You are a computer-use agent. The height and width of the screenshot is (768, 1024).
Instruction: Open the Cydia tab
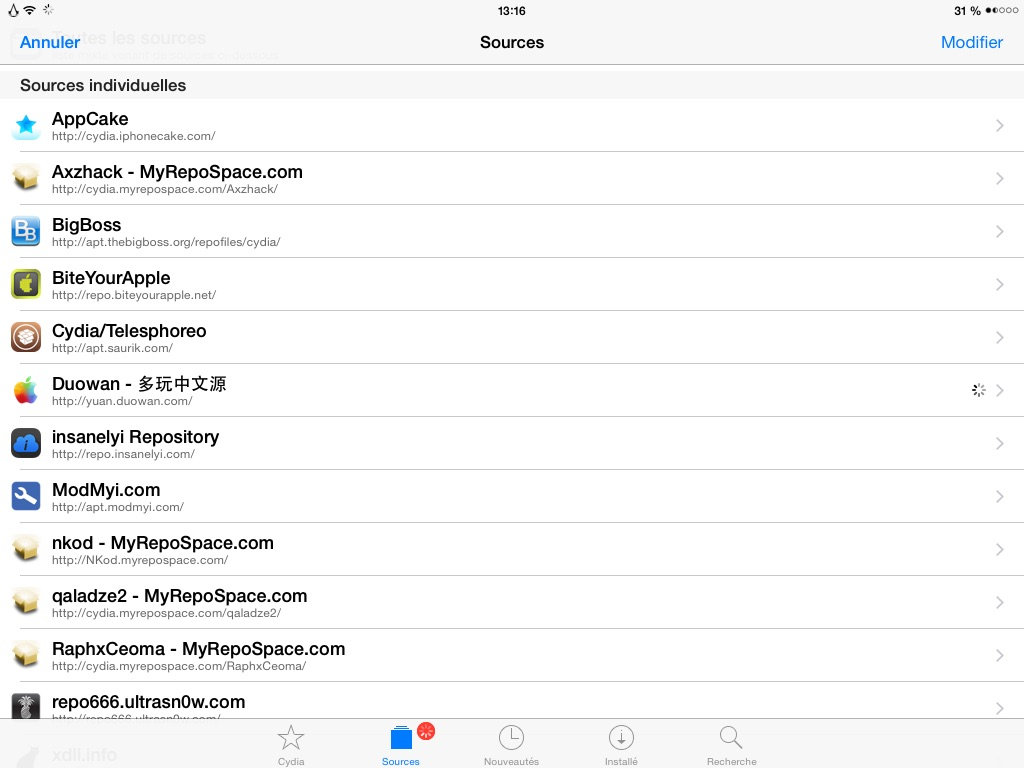[291, 745]
